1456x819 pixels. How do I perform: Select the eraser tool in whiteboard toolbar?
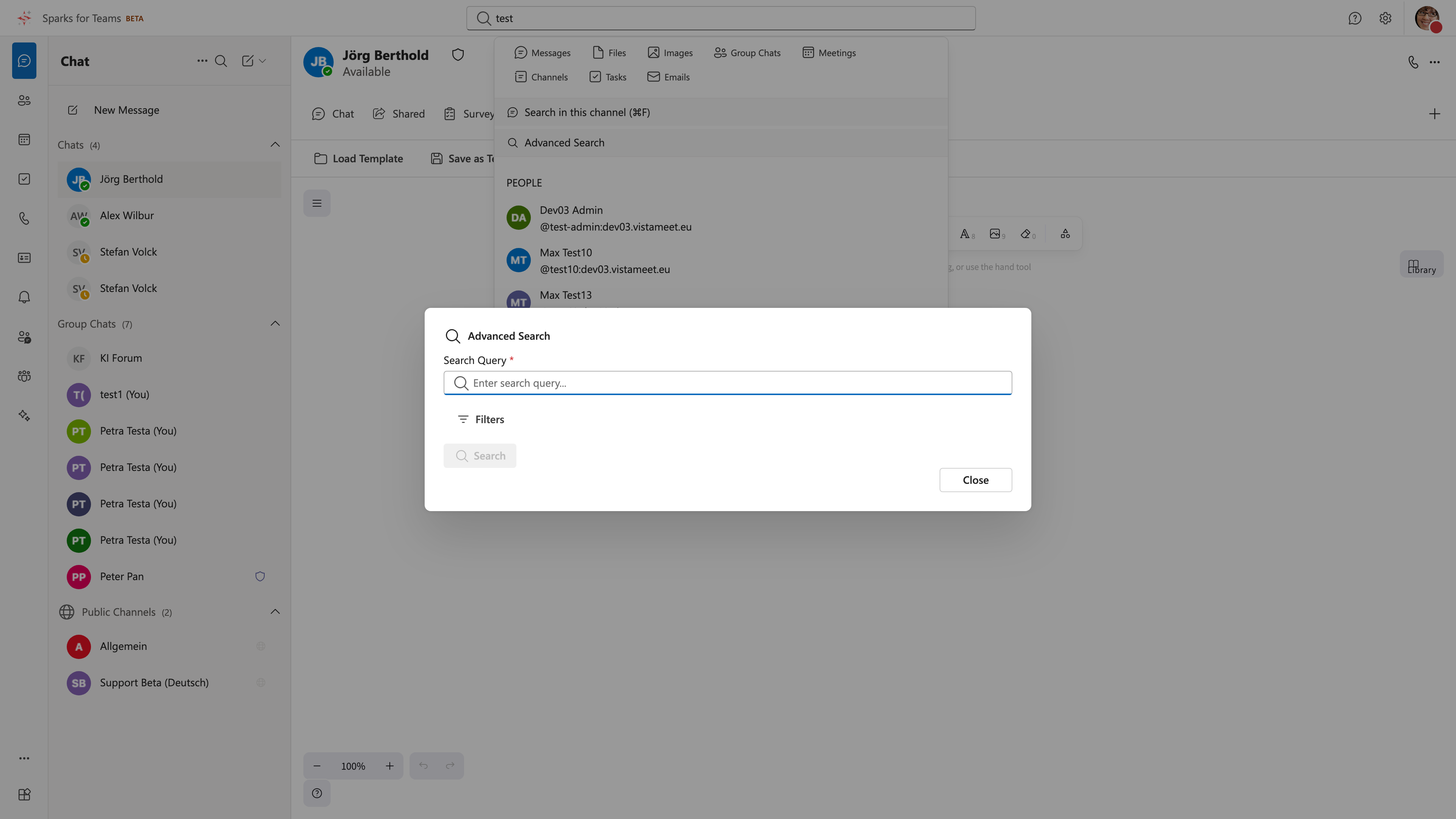[x=1027, y=234]
